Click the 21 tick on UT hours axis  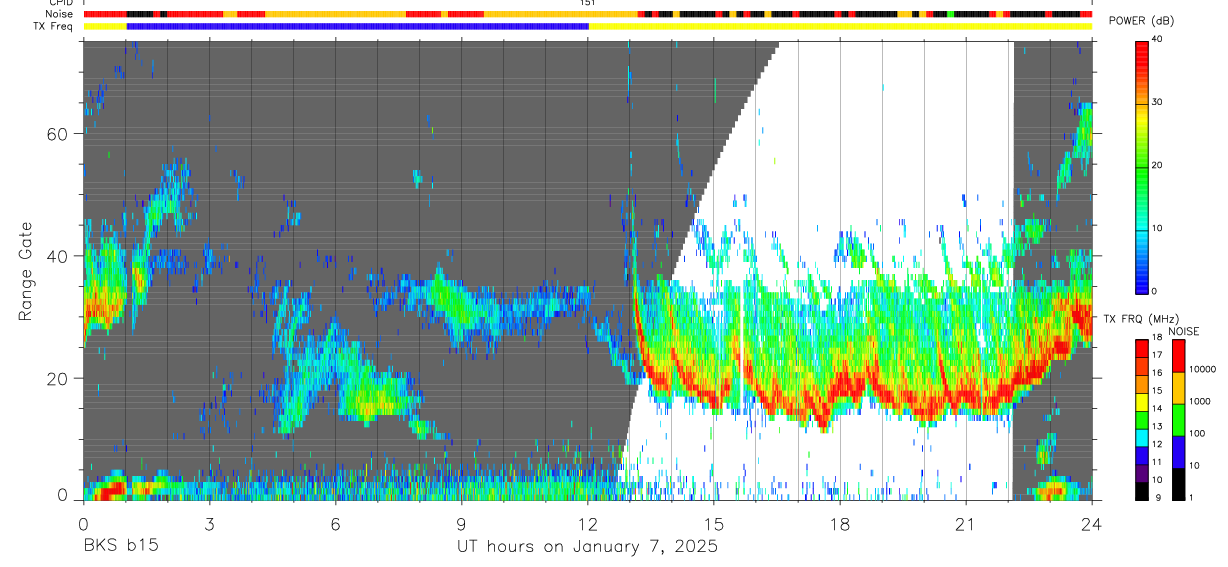point(966,524)
